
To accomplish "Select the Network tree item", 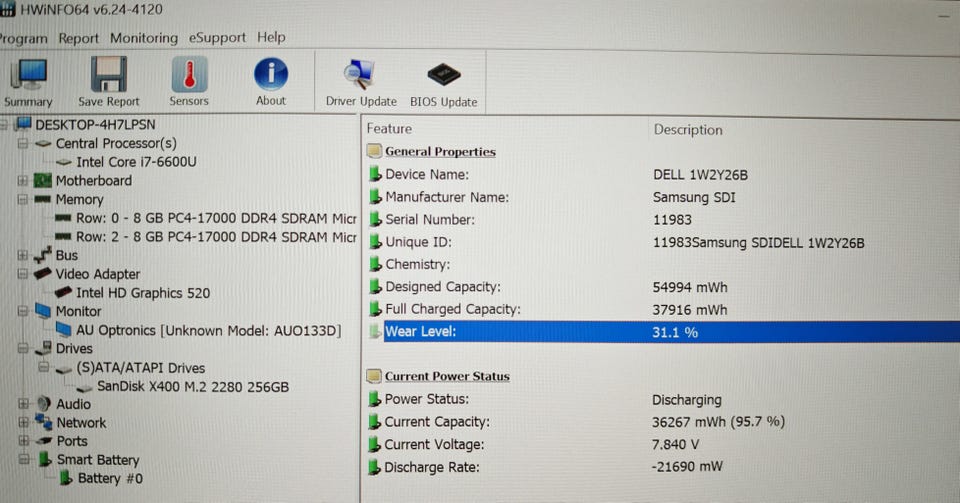I will pos(81,423).
